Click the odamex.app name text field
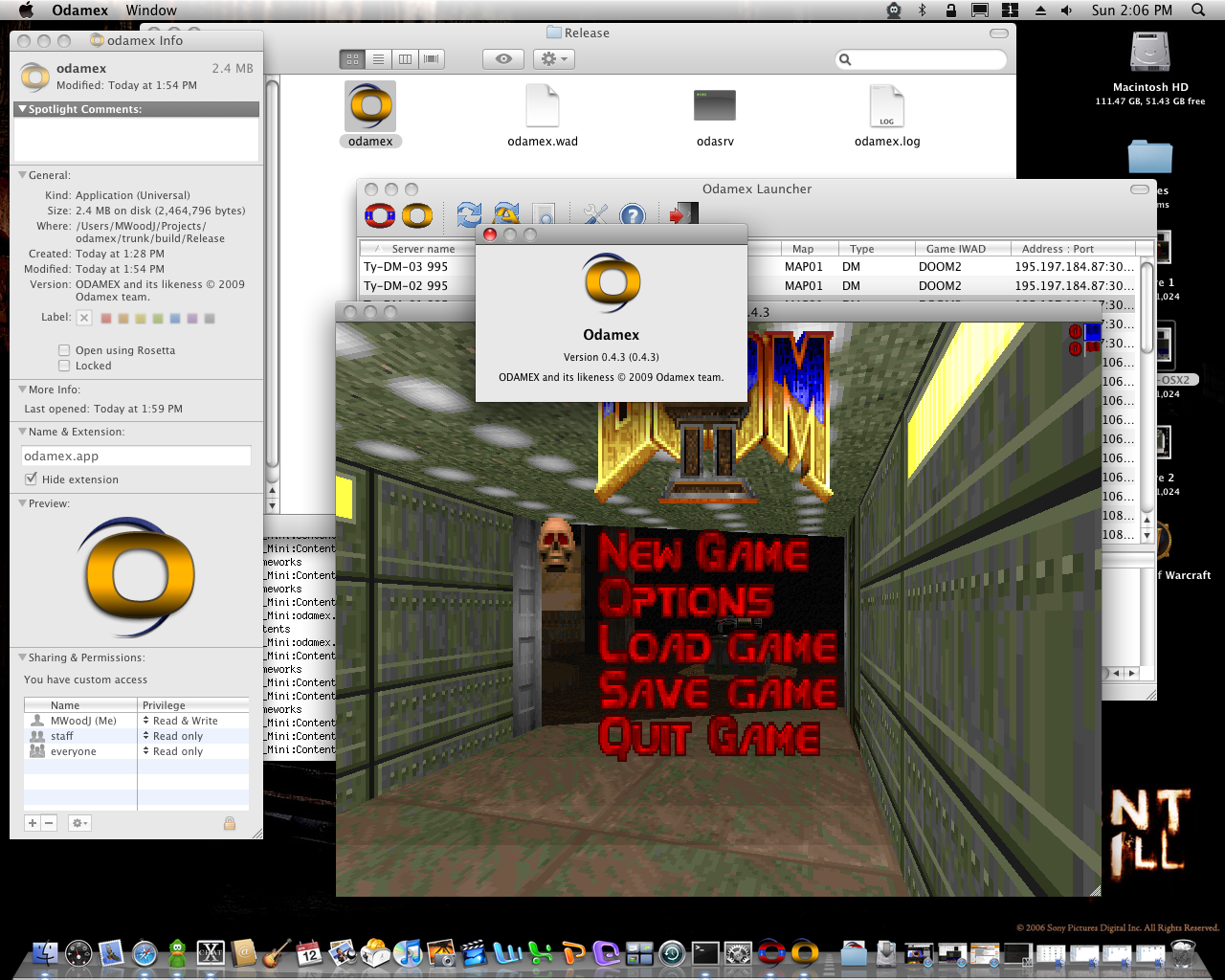The width and height of the screenshot is (1225, 980). pos(136,457)
